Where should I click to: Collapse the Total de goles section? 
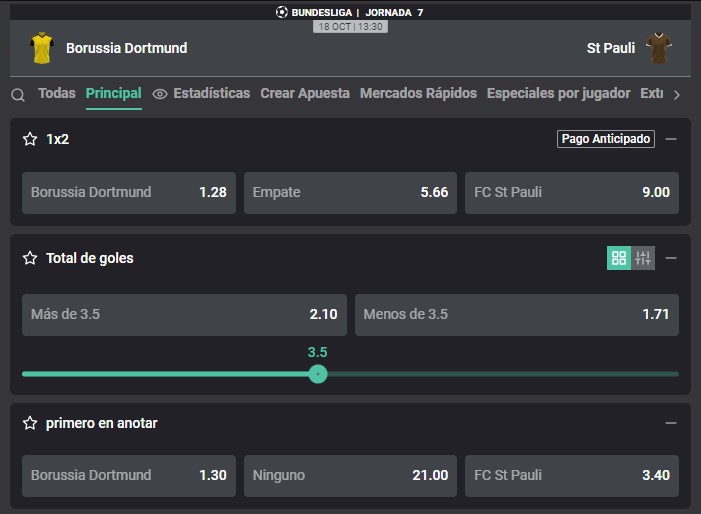[x=671, y=258]
